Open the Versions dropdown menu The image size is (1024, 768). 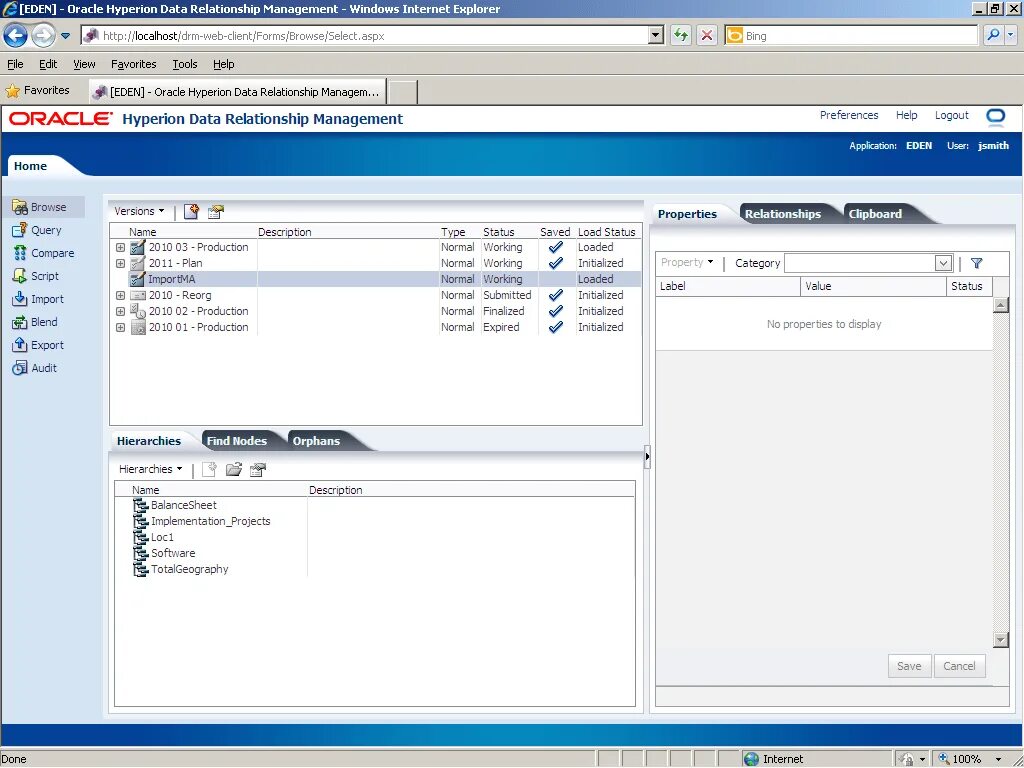point(139,211)
